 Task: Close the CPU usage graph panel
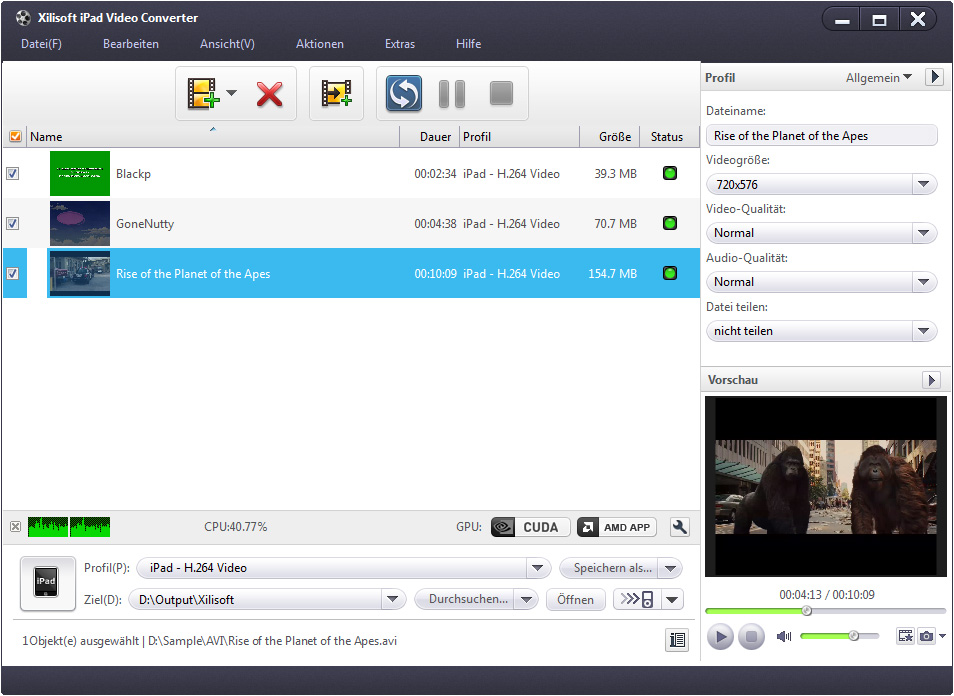pyautogui.click(x=16, y=527)
